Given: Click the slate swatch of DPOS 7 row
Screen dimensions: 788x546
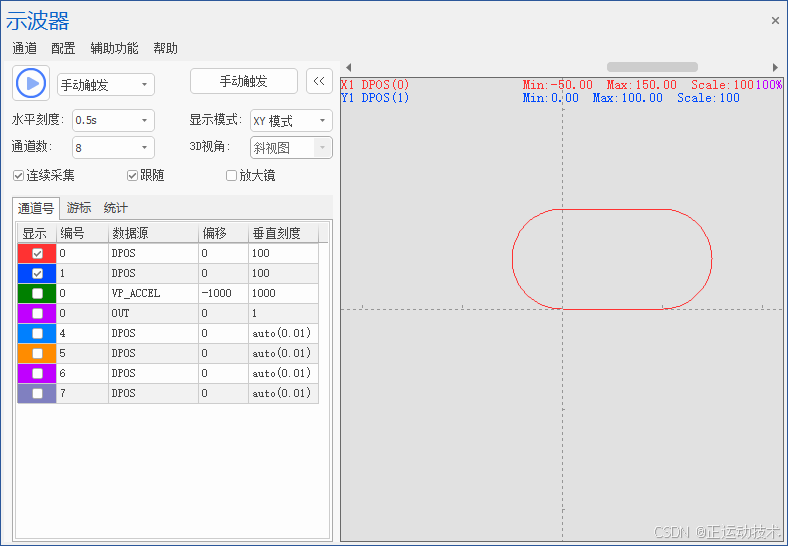Looking at the screenshot, I should [x=37, y=393].
